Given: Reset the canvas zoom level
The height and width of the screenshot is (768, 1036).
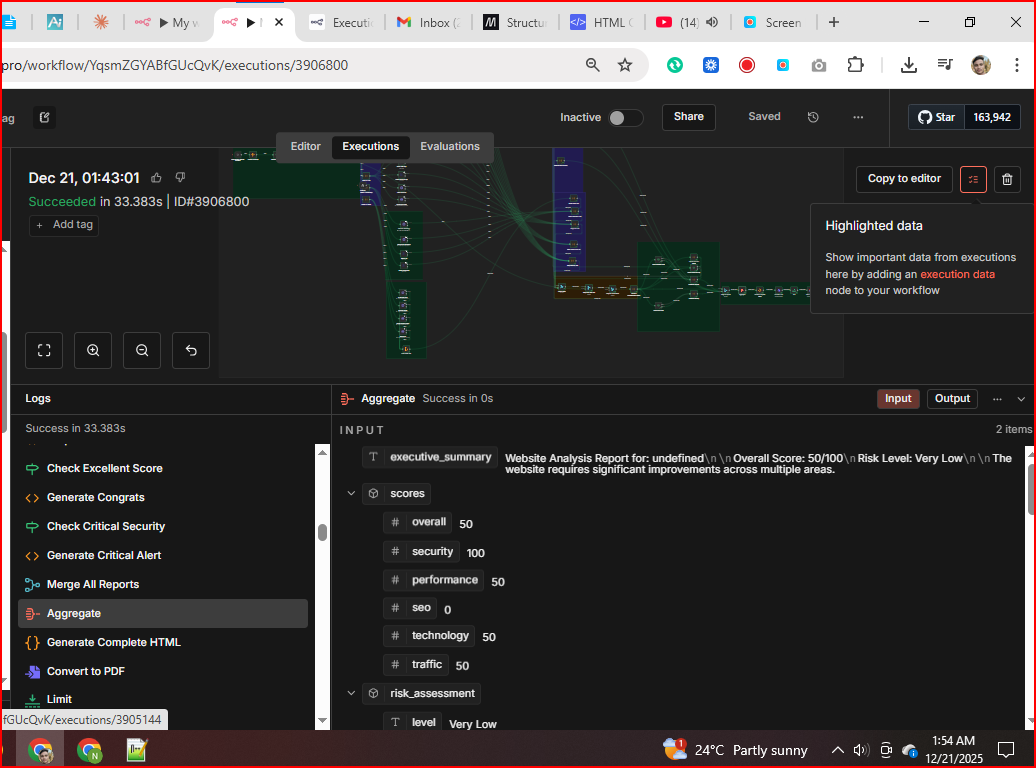Looking at the screenshot, I should pos(190,350).
